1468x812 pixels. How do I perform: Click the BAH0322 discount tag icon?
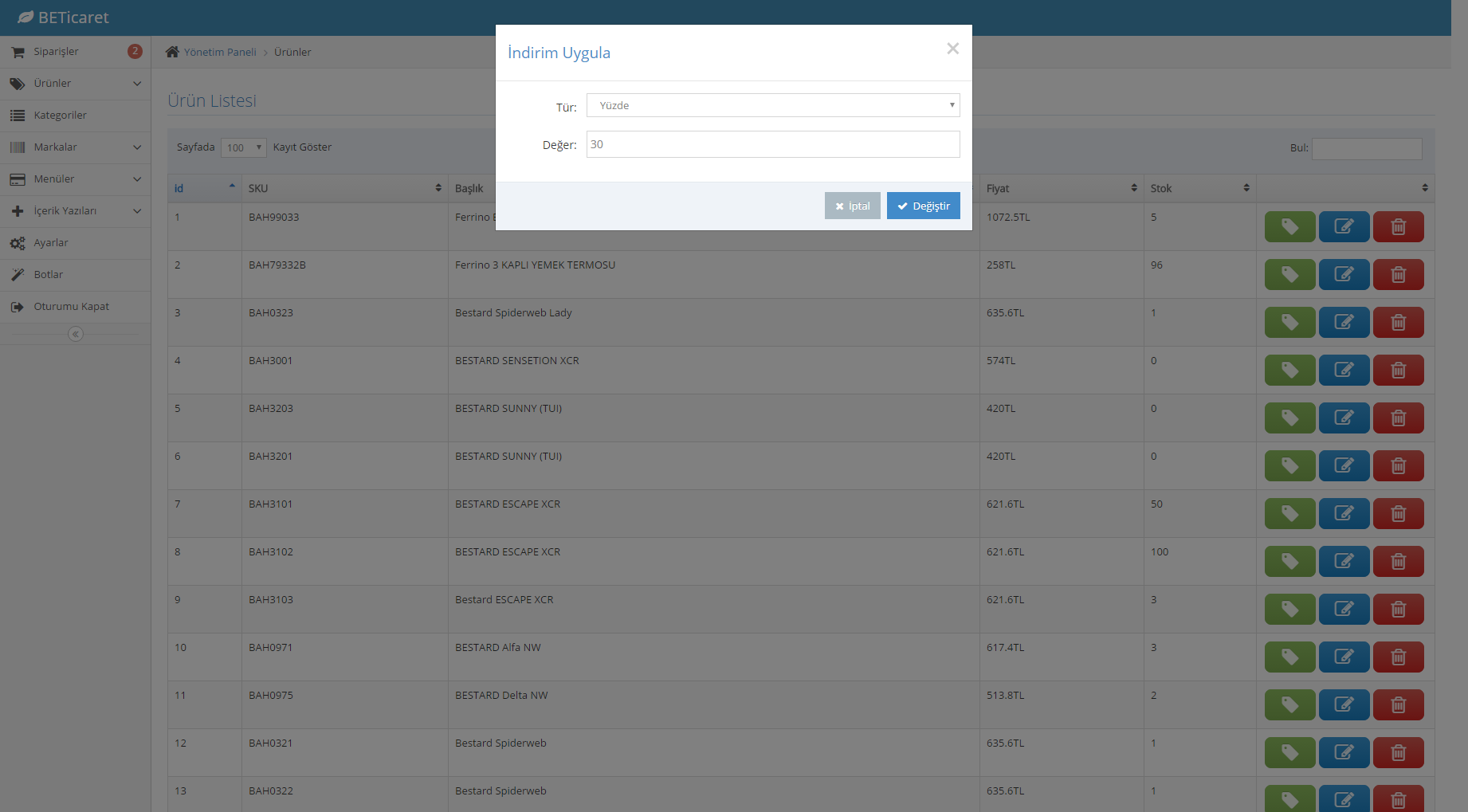(x=1289, y=798)
